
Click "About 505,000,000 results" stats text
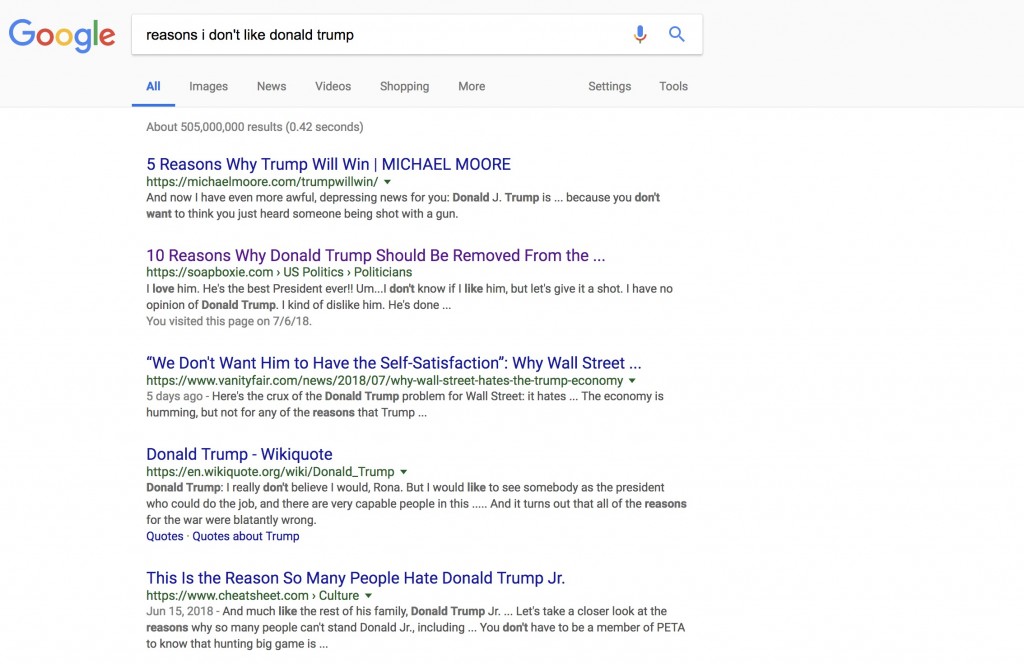click(x=255, y=127)
